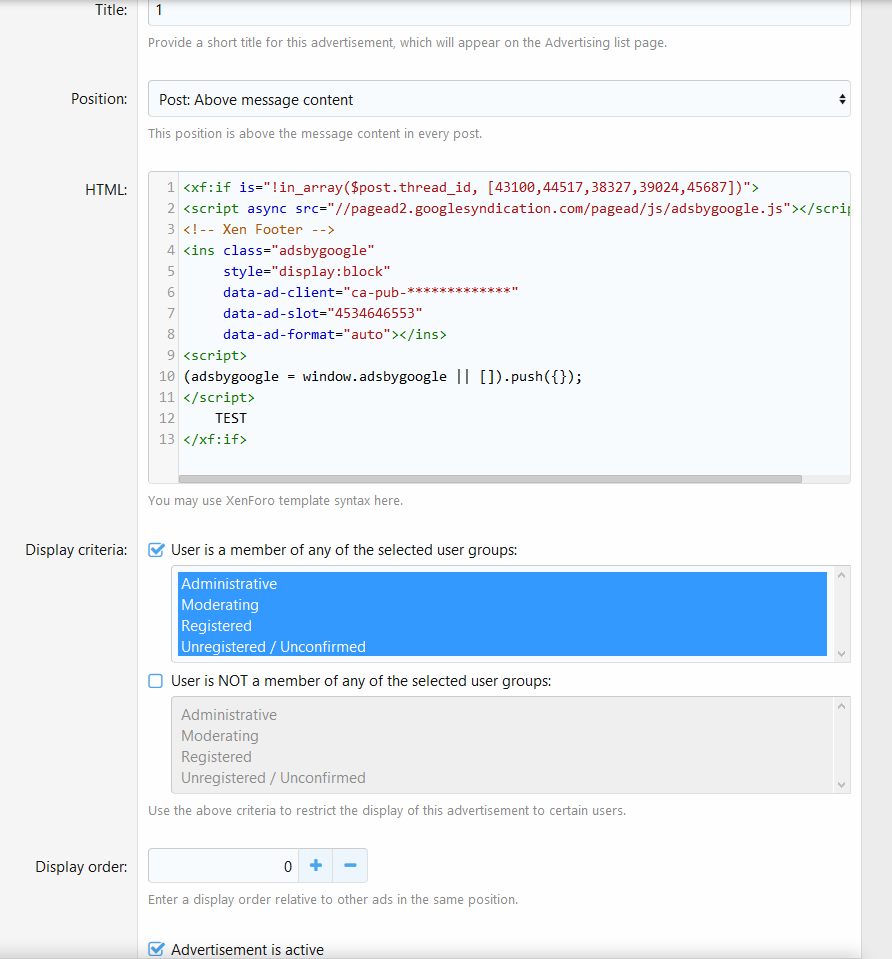This screenshot has height=959, width=892.
Task: Click the script async src code line
Action: coord(516,208)
